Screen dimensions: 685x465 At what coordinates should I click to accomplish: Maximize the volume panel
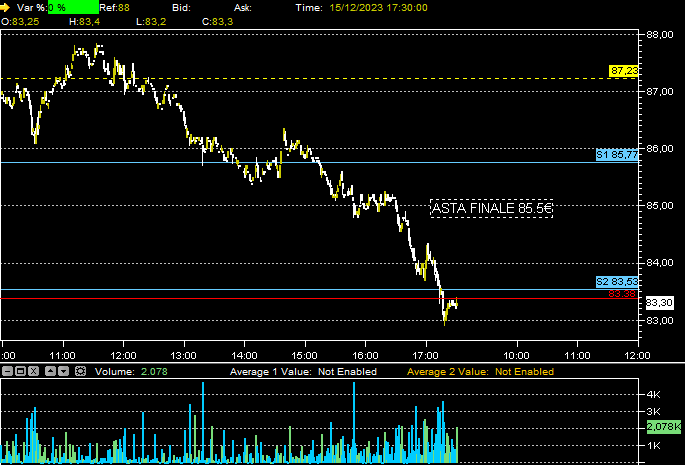pos(21,371)
